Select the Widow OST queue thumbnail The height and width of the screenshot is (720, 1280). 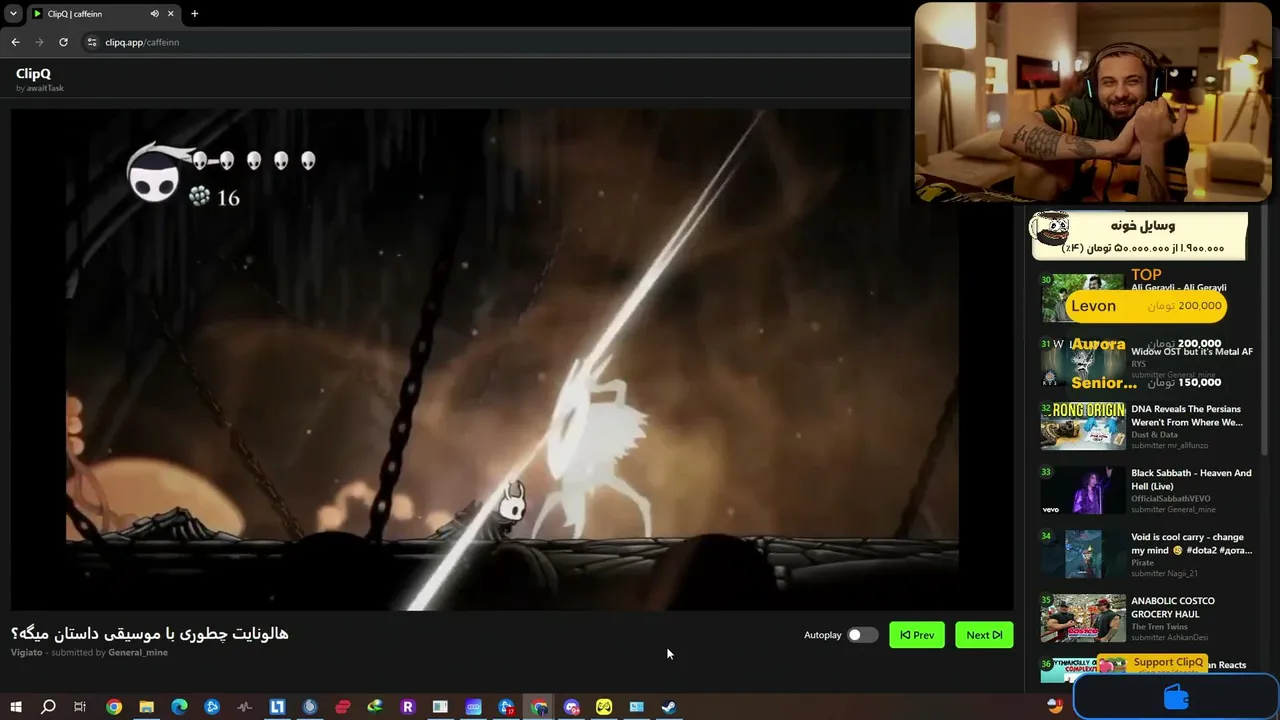[x=1082, y=362]
